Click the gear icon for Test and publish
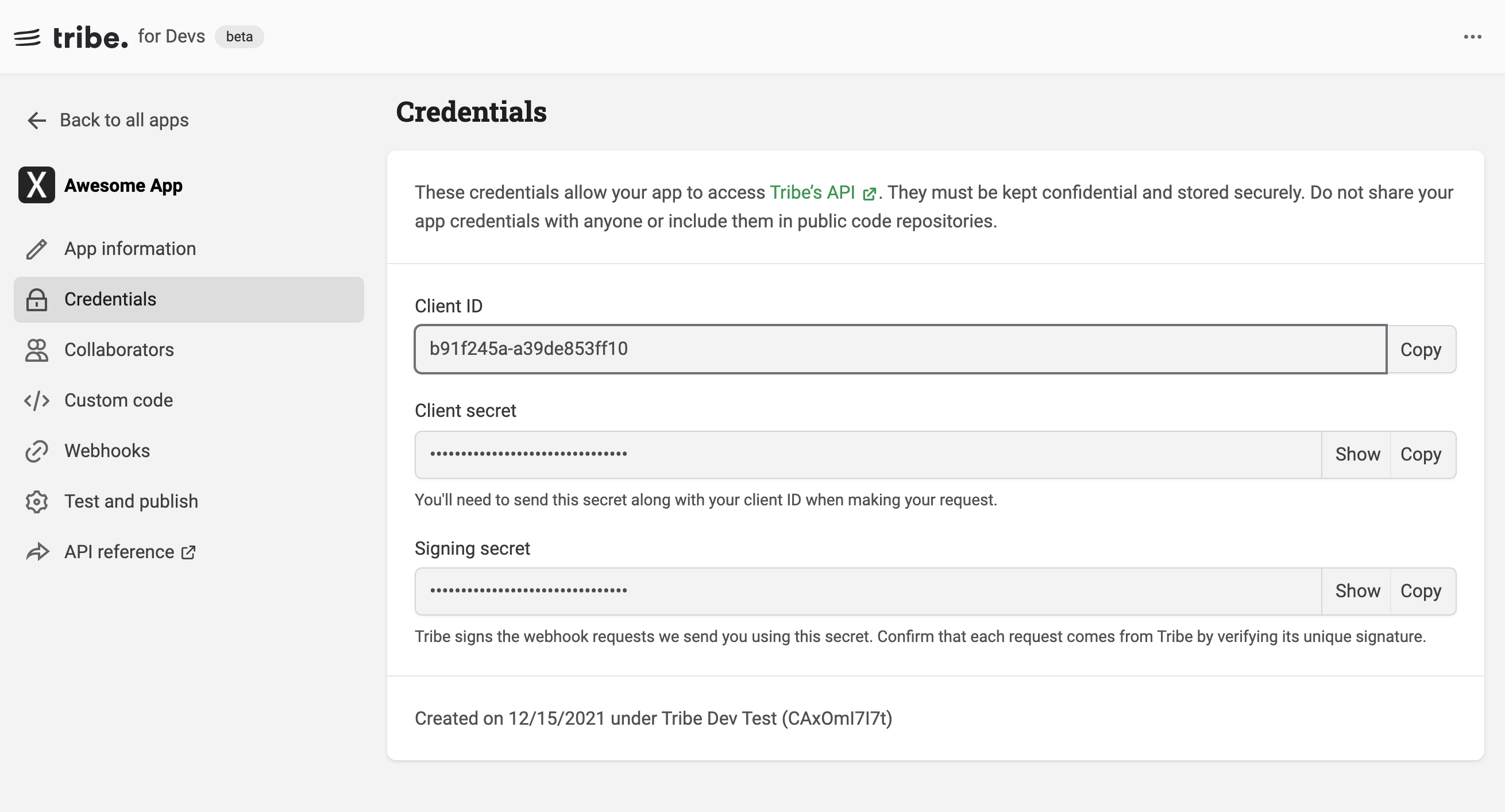 [x=36, y=502]
